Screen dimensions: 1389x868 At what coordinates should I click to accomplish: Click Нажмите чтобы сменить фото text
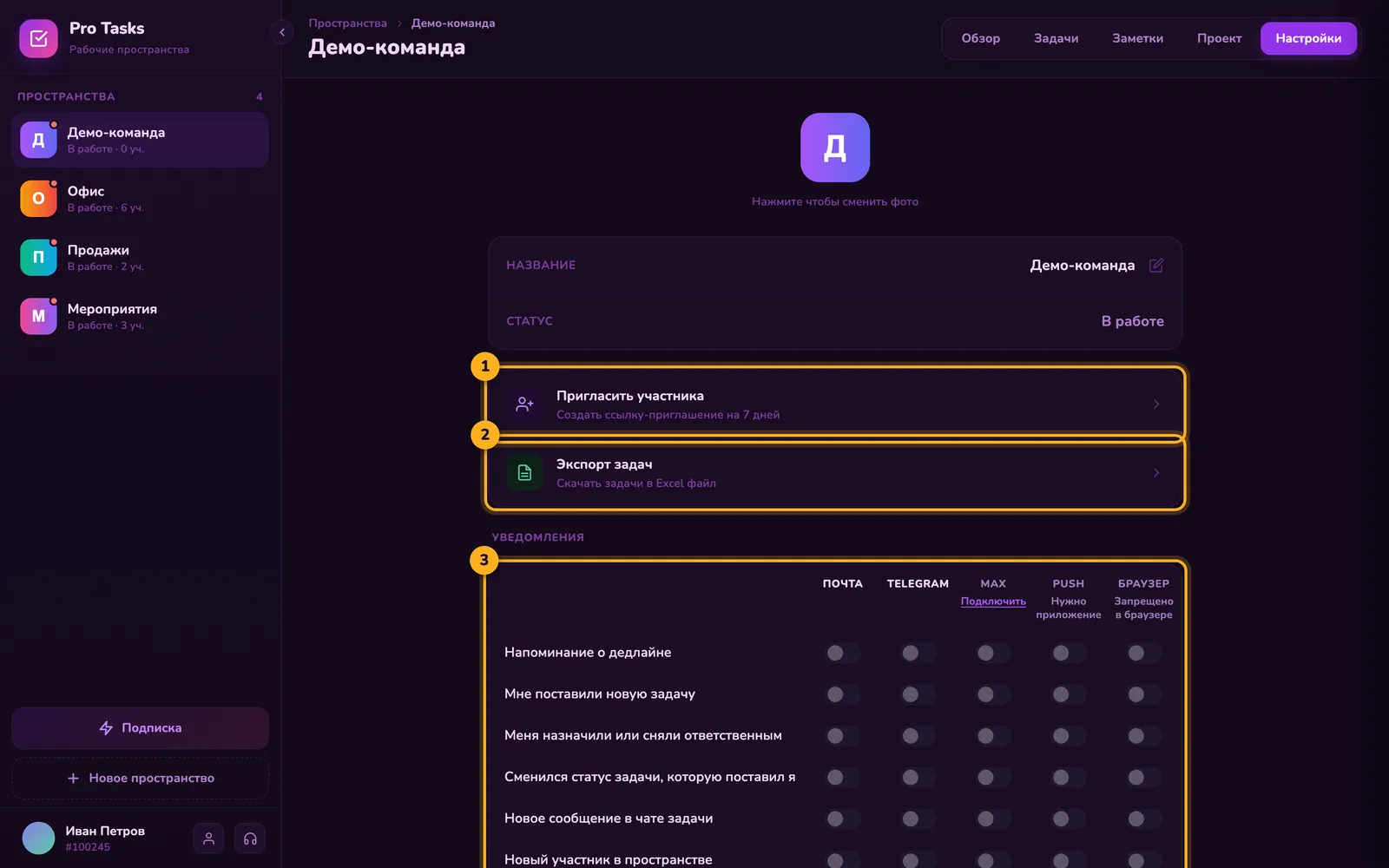pyautogui.click(x=835, y=201)
